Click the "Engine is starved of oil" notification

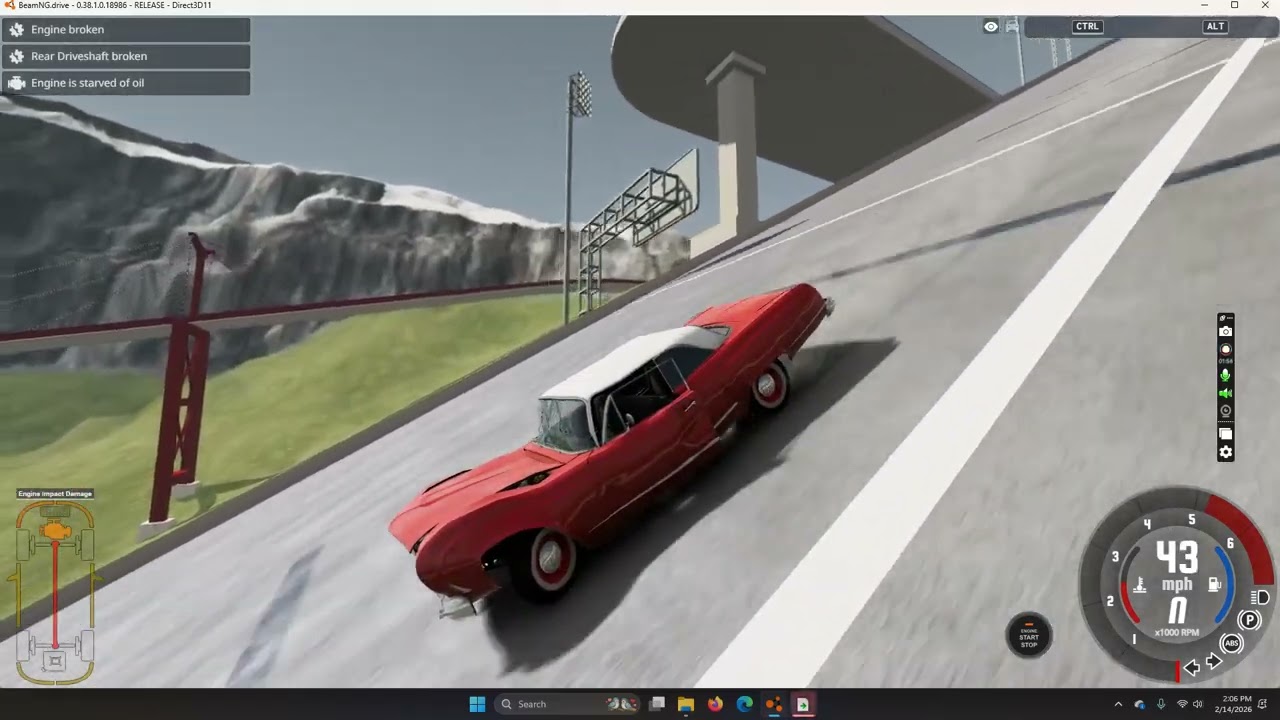click(126, 83)
